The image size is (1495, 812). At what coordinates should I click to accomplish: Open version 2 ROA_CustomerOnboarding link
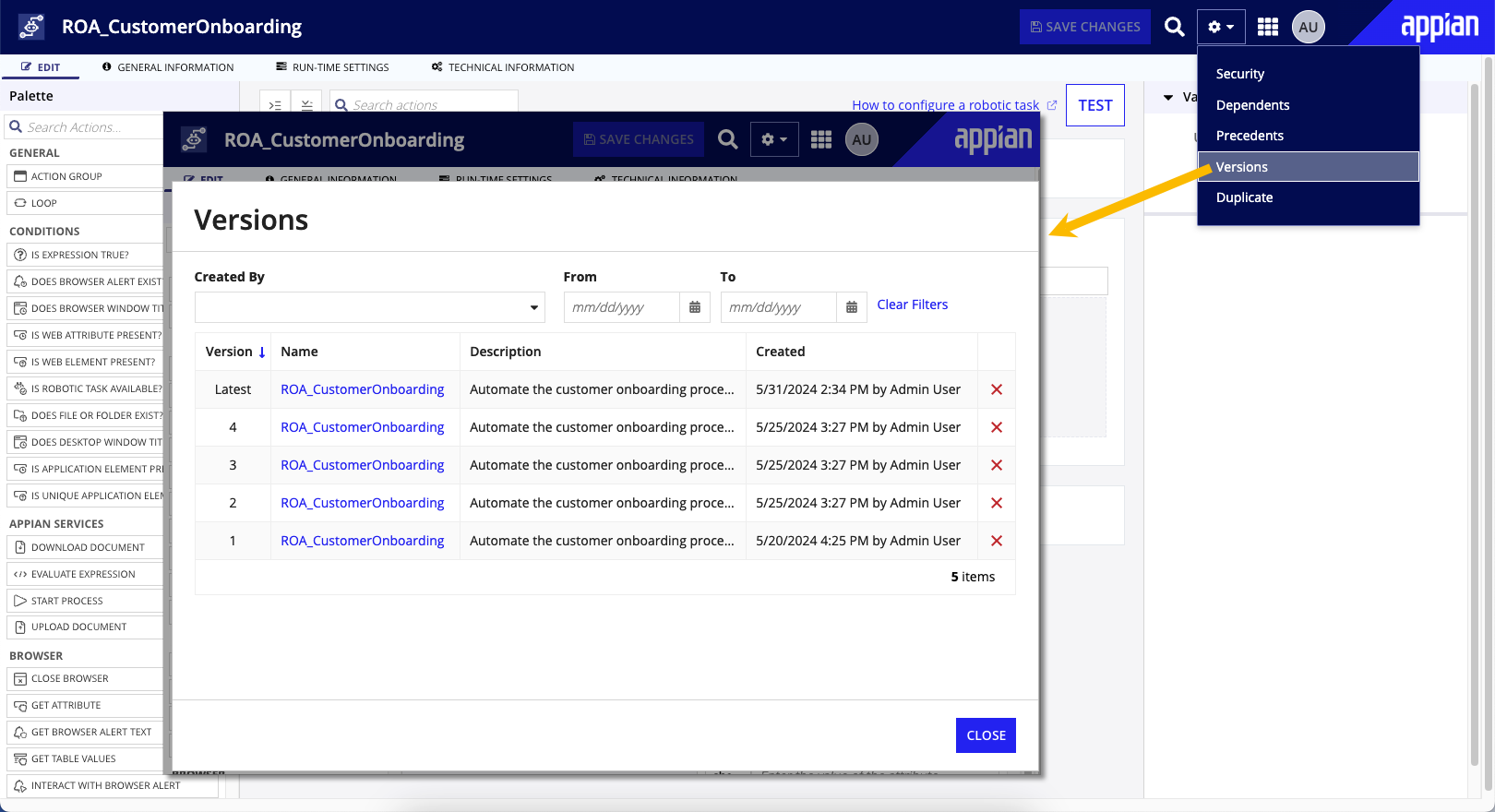pos(363,503)
